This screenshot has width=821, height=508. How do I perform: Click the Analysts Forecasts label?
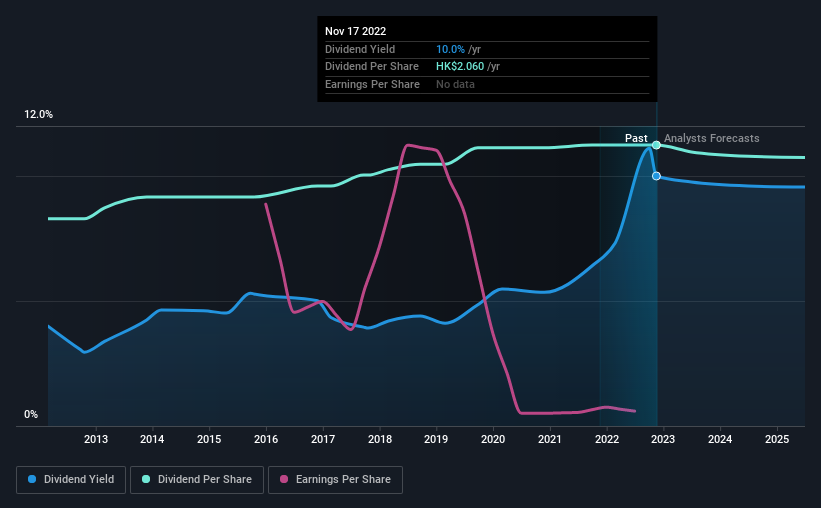point(712,138)
